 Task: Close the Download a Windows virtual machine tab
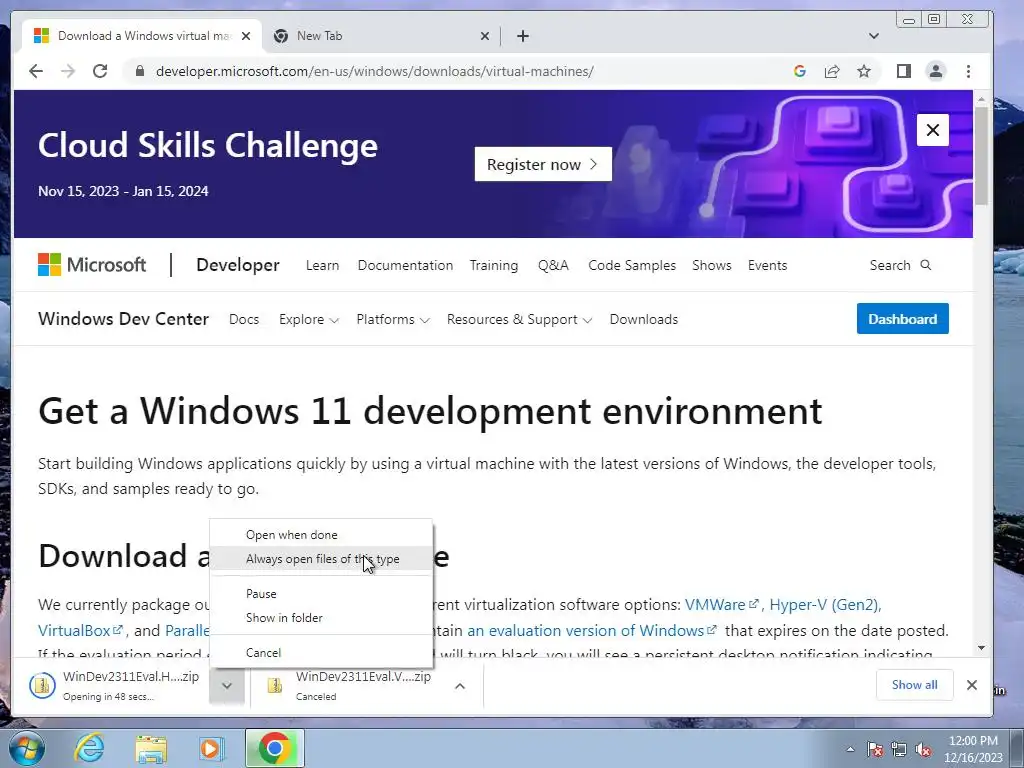click(246, 36)
